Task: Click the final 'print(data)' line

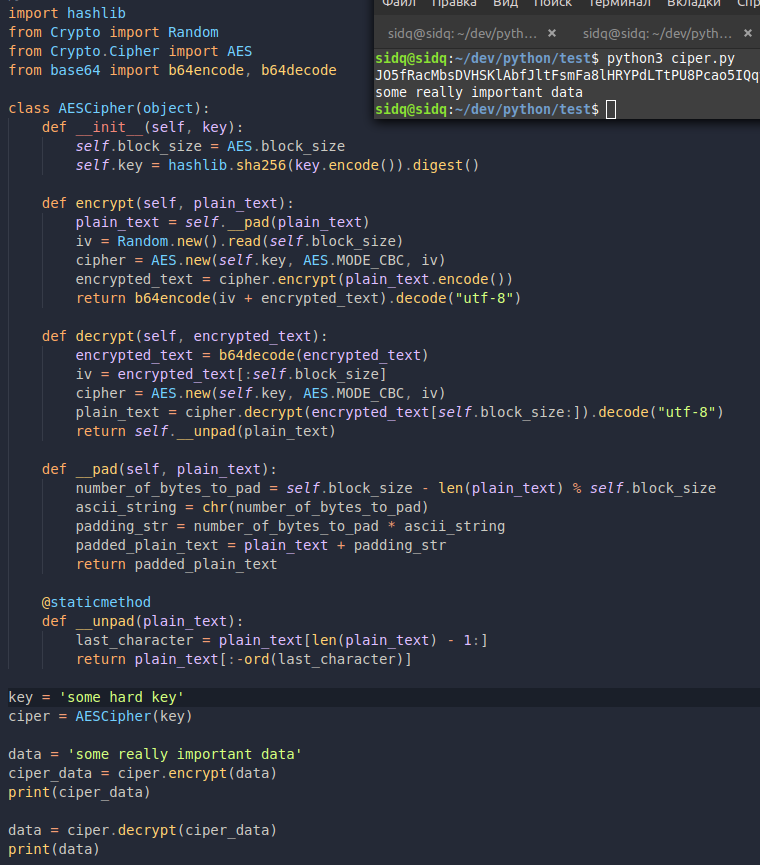Action: click(x=54, y=849)
